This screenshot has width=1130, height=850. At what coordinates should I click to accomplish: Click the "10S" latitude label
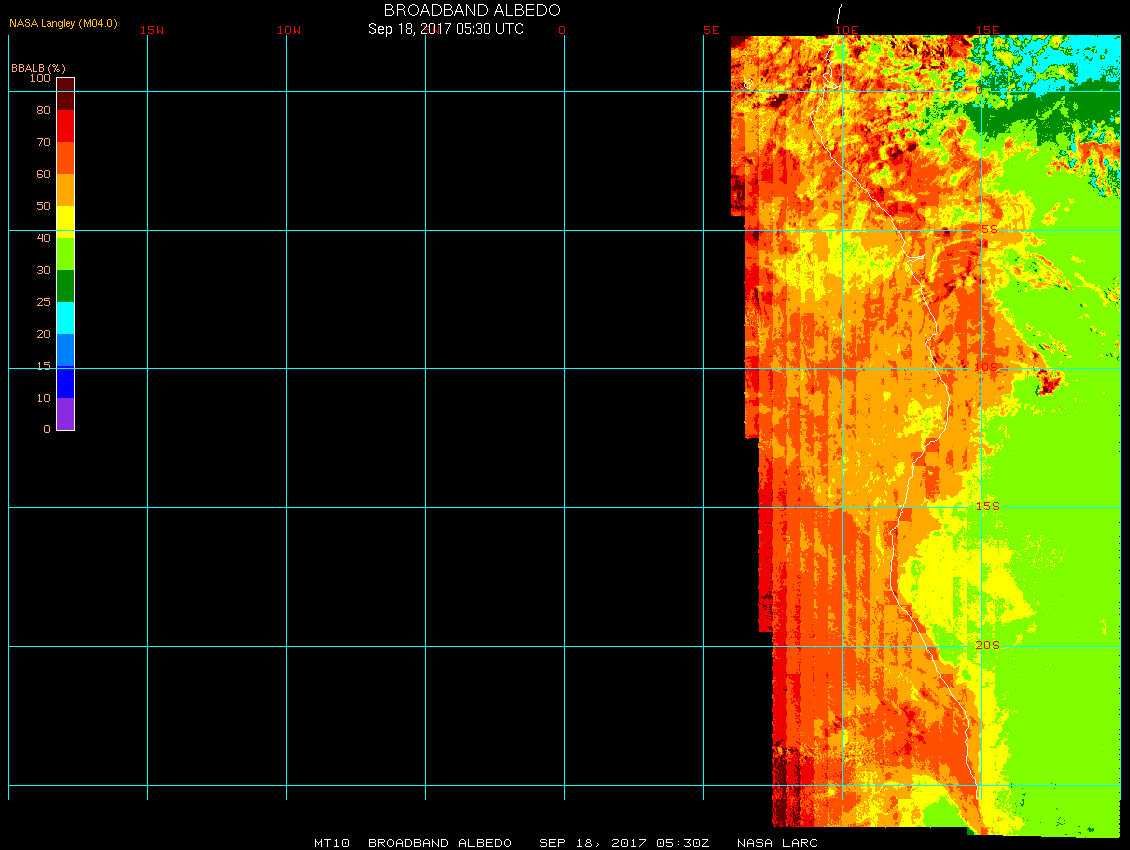(x=987, y=367)
